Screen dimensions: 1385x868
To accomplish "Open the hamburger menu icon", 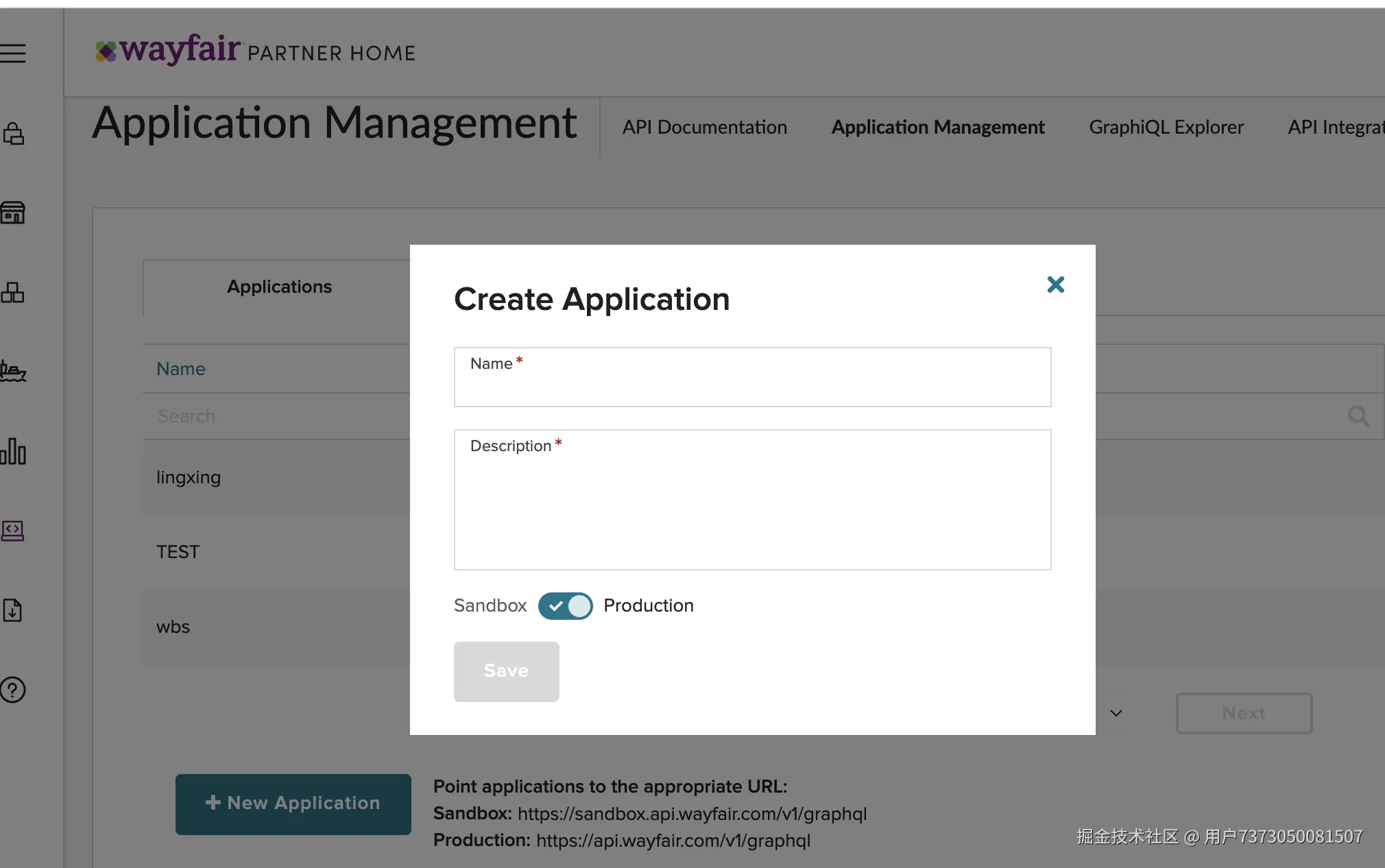I will click(13, 53).
